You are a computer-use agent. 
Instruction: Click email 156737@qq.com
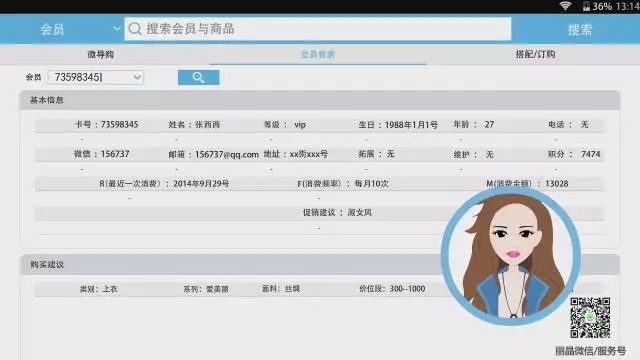tap(227, 155)
